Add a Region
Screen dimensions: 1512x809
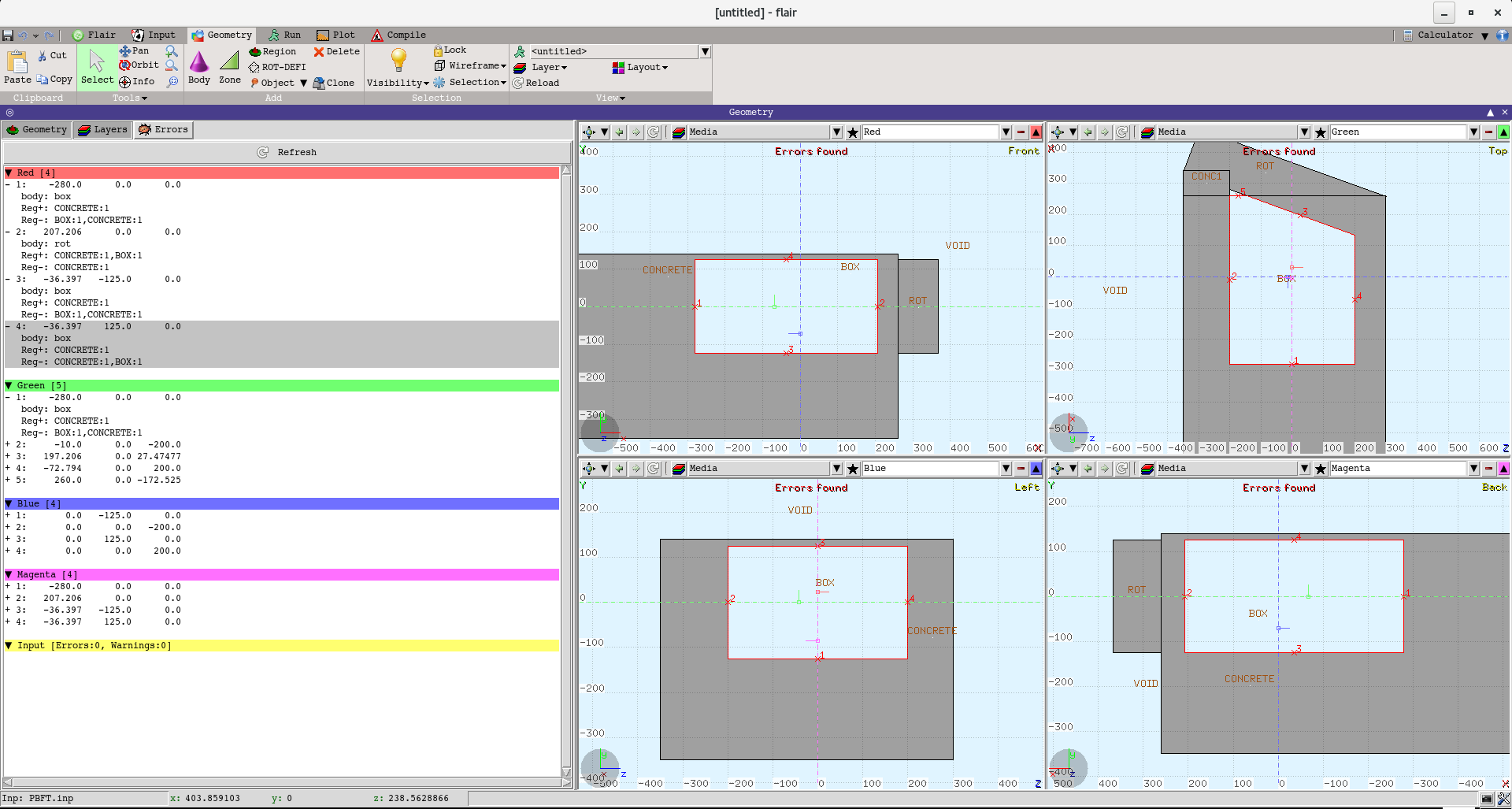coord(272,52)
